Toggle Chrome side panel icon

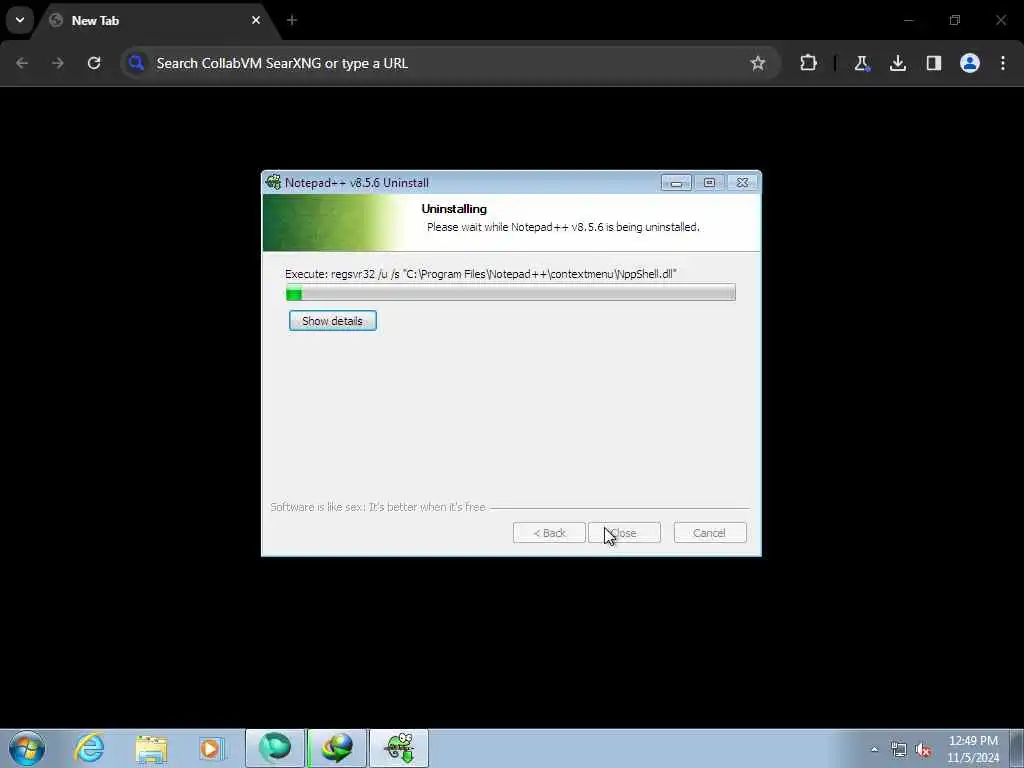(x=934, y=63)
